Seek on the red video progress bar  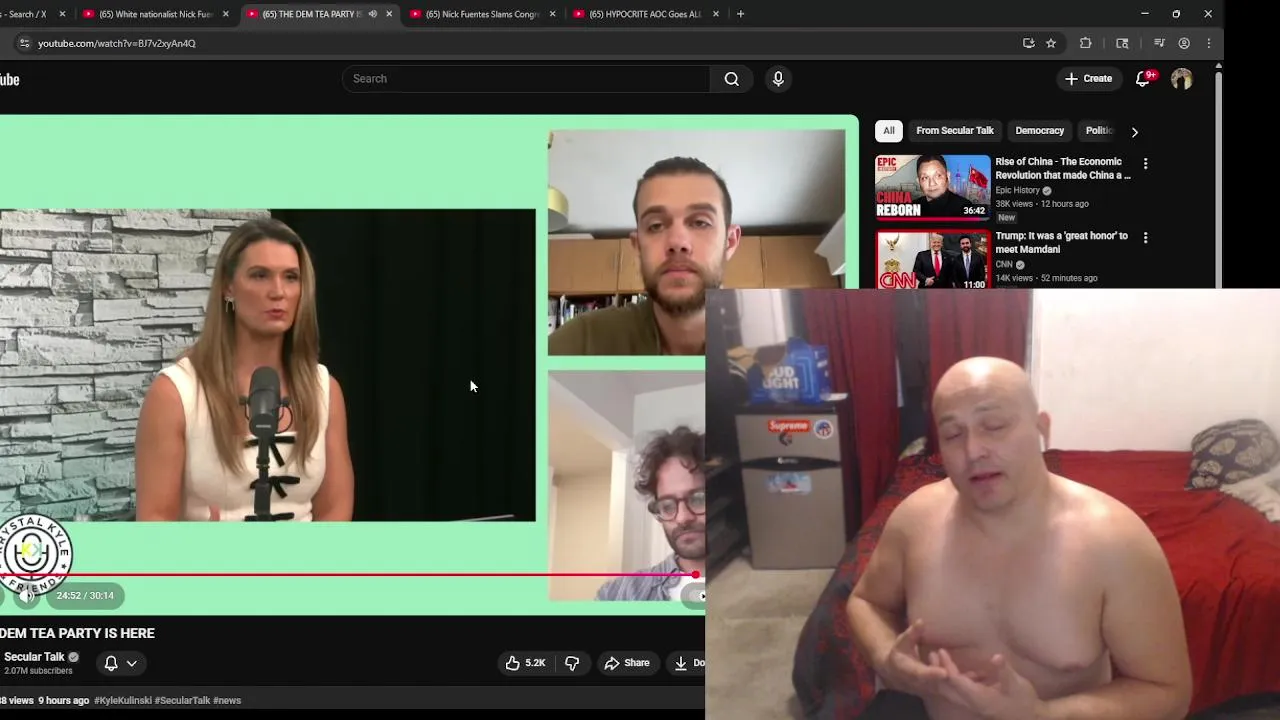point(348,575)
